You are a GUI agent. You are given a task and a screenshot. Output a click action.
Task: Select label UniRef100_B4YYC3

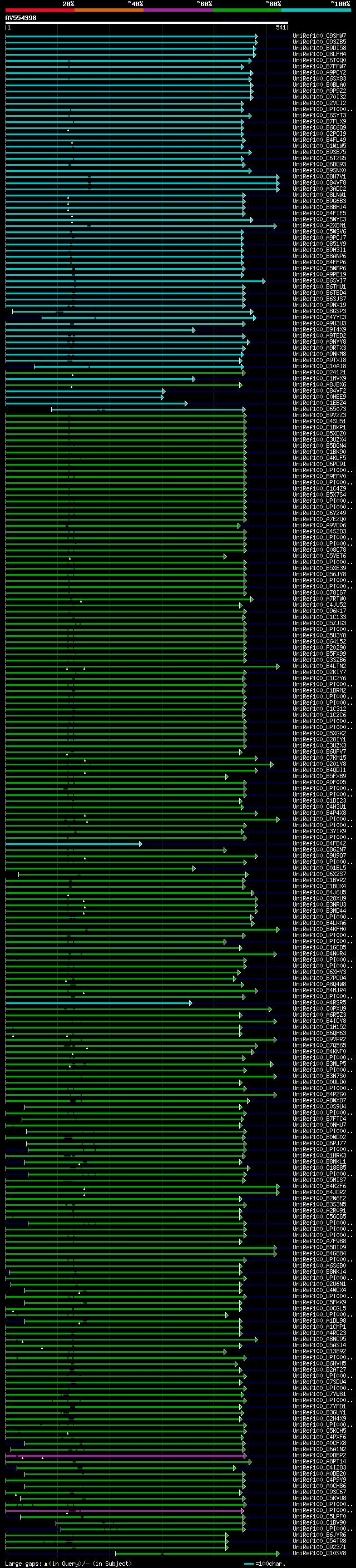(x=319, y=317)
